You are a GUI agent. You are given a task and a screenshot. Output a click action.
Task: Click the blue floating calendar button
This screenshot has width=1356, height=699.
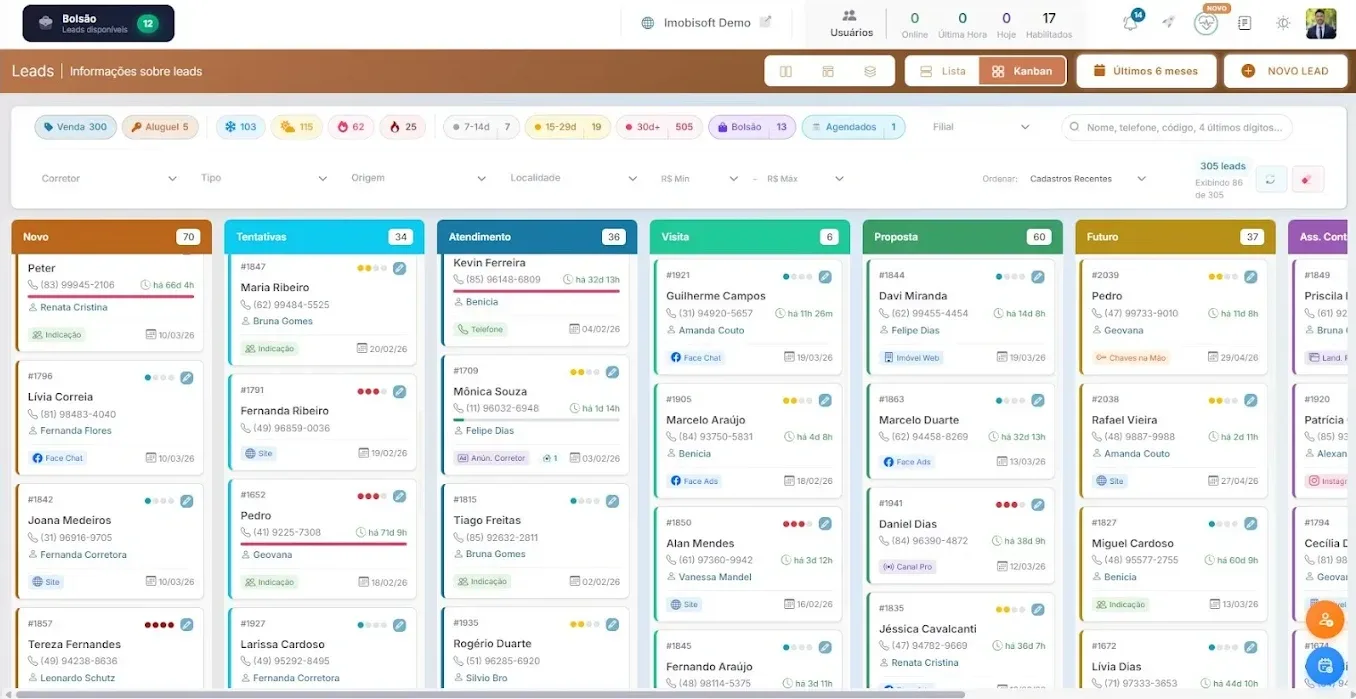click(x=1325, y=665)
